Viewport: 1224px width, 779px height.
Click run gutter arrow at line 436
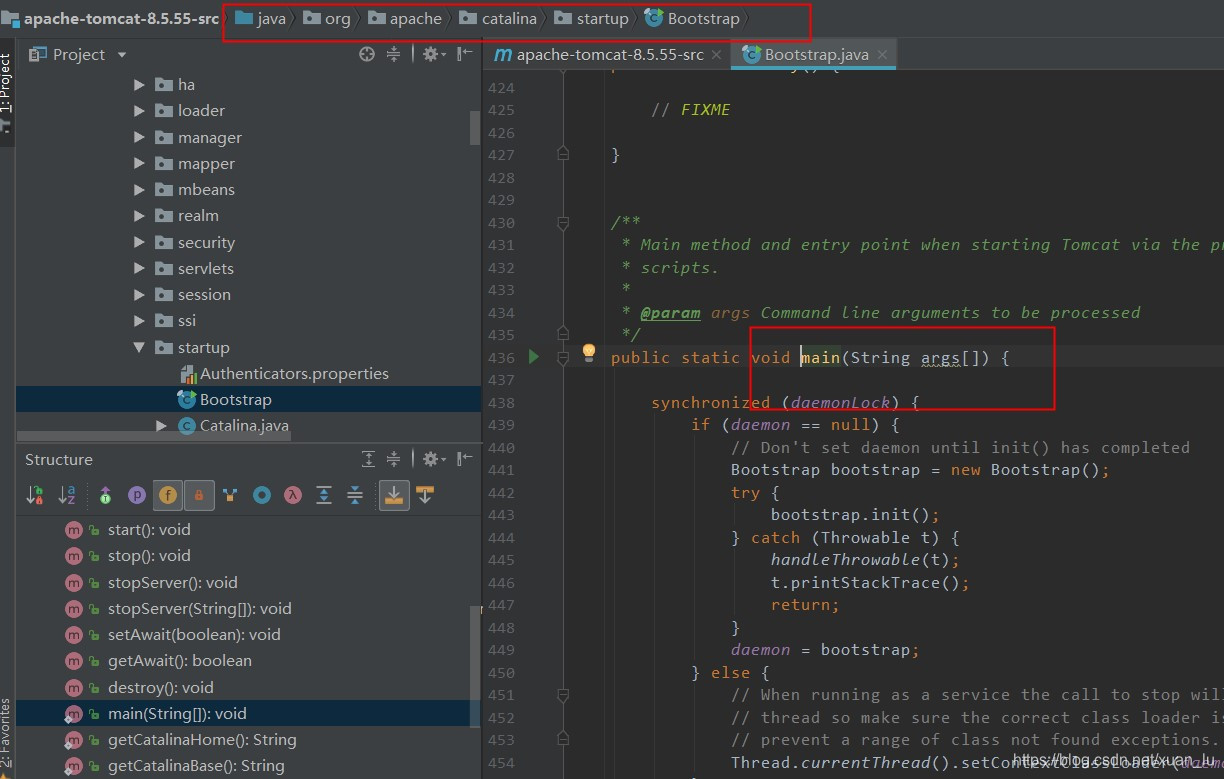[534, 357]
